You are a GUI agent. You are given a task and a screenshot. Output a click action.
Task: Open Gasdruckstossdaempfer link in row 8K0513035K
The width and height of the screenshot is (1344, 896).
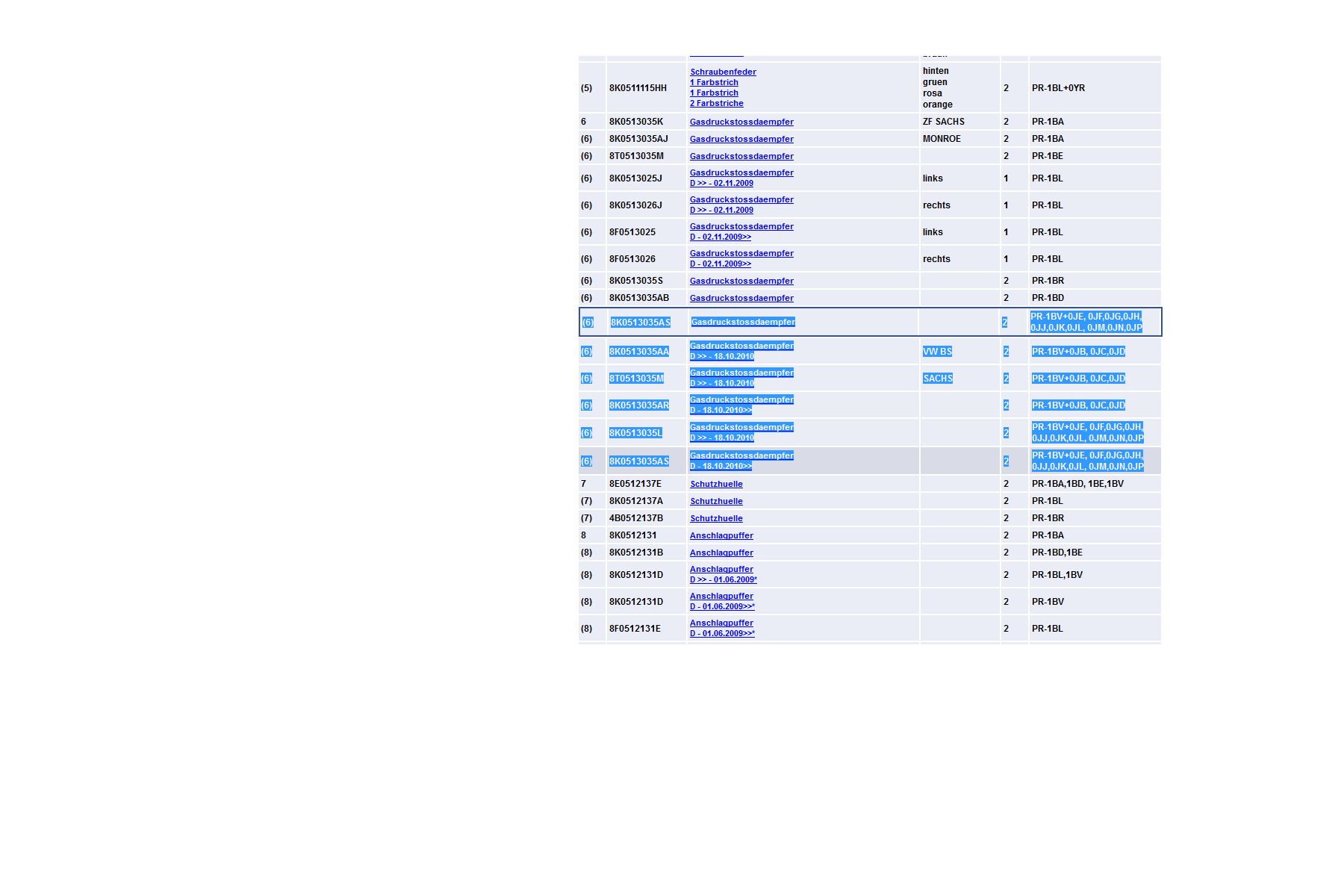tap(741, 122)
